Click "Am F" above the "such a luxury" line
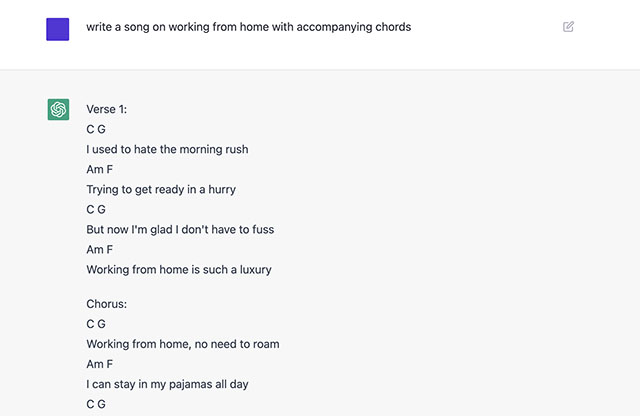The height and width of the screenshot is (416, 640). pyautogui.click(x=100, y=249)
